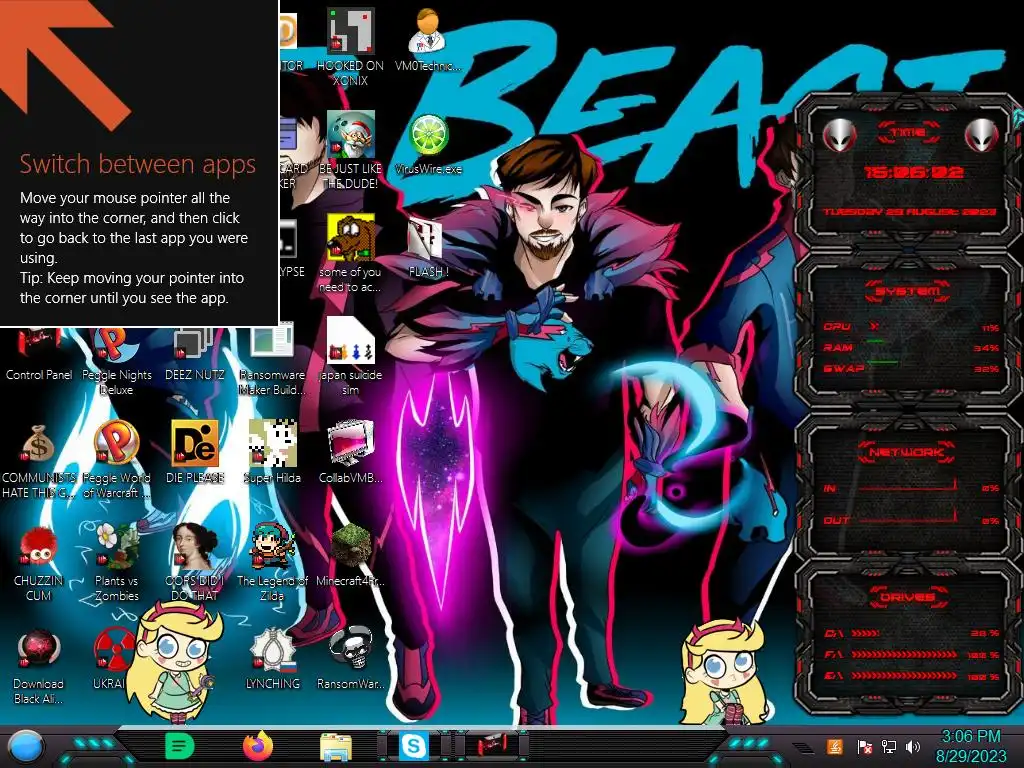Select the Peggle Nights Deluxe icon
Screen dimensions: 1024x768
pyautogui.click(x=116, y=360)
